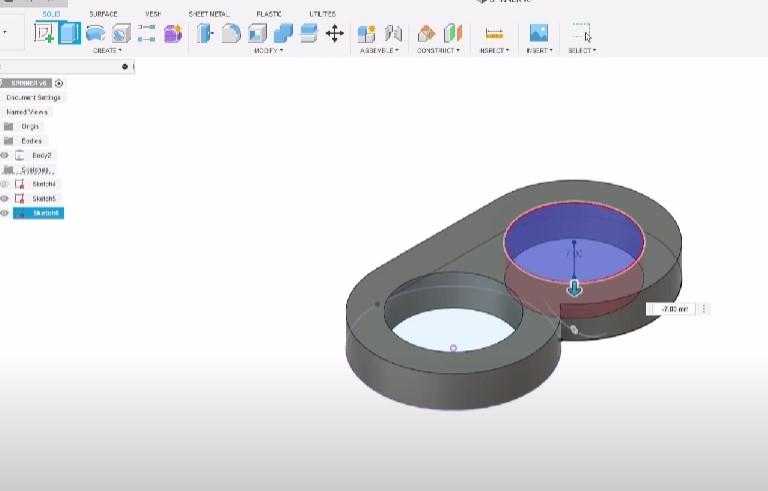The image size is (768, 491).
Task: Click the Offset Face tool icon
Action: (x=309, y=33)
